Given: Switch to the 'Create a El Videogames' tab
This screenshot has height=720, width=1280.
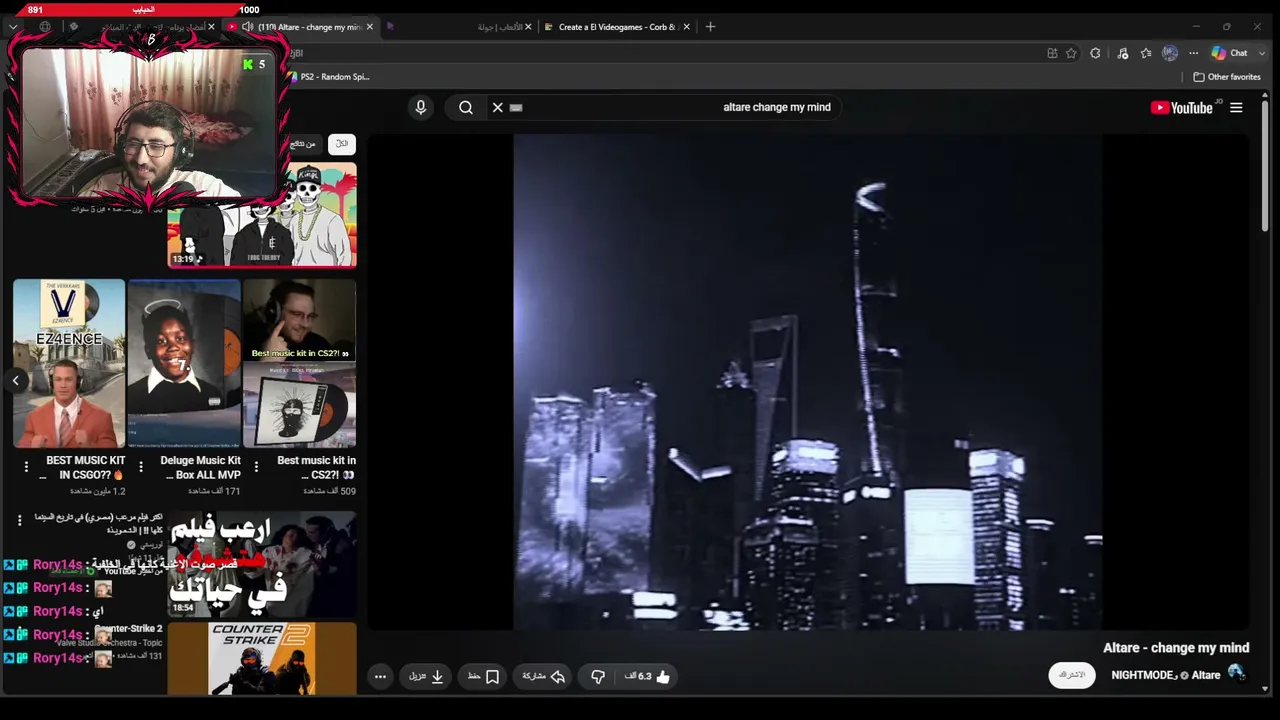Looking at the screenshot, I should (x=616, y=27).
